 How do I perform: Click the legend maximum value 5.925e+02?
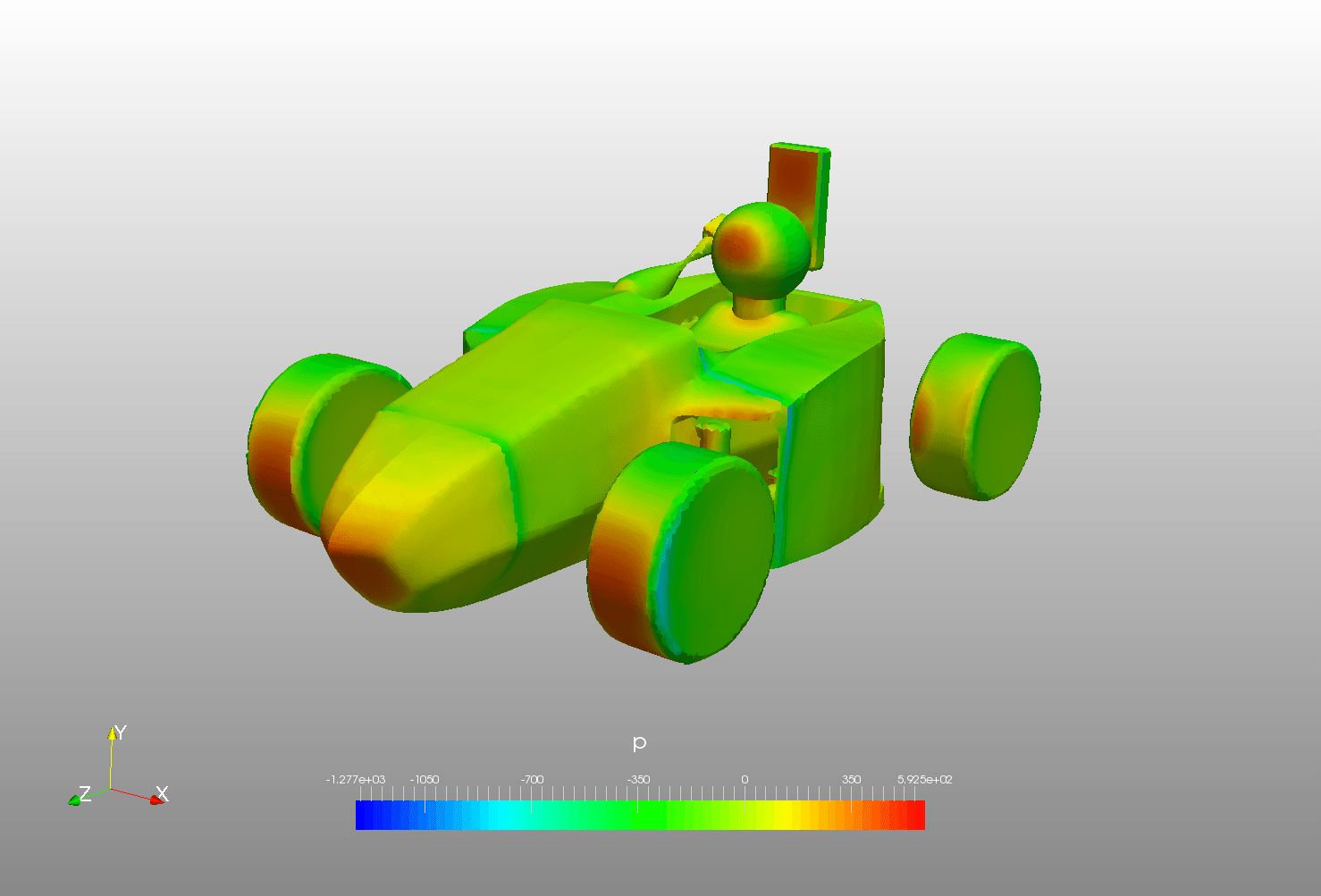pos(925,780)
